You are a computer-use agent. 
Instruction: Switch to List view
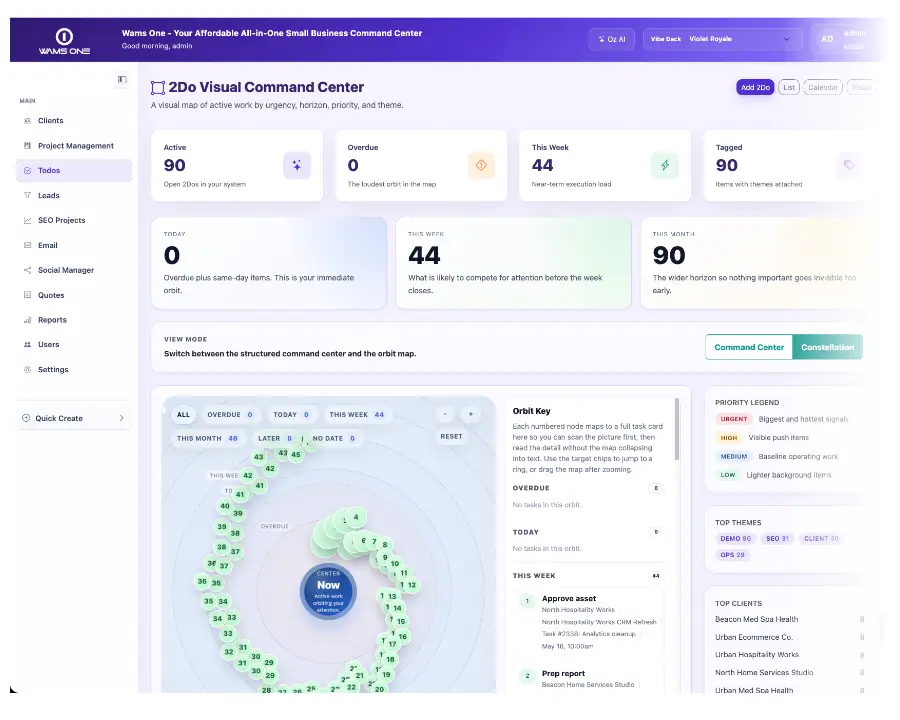pyautogui.click(x=789, y=87)
